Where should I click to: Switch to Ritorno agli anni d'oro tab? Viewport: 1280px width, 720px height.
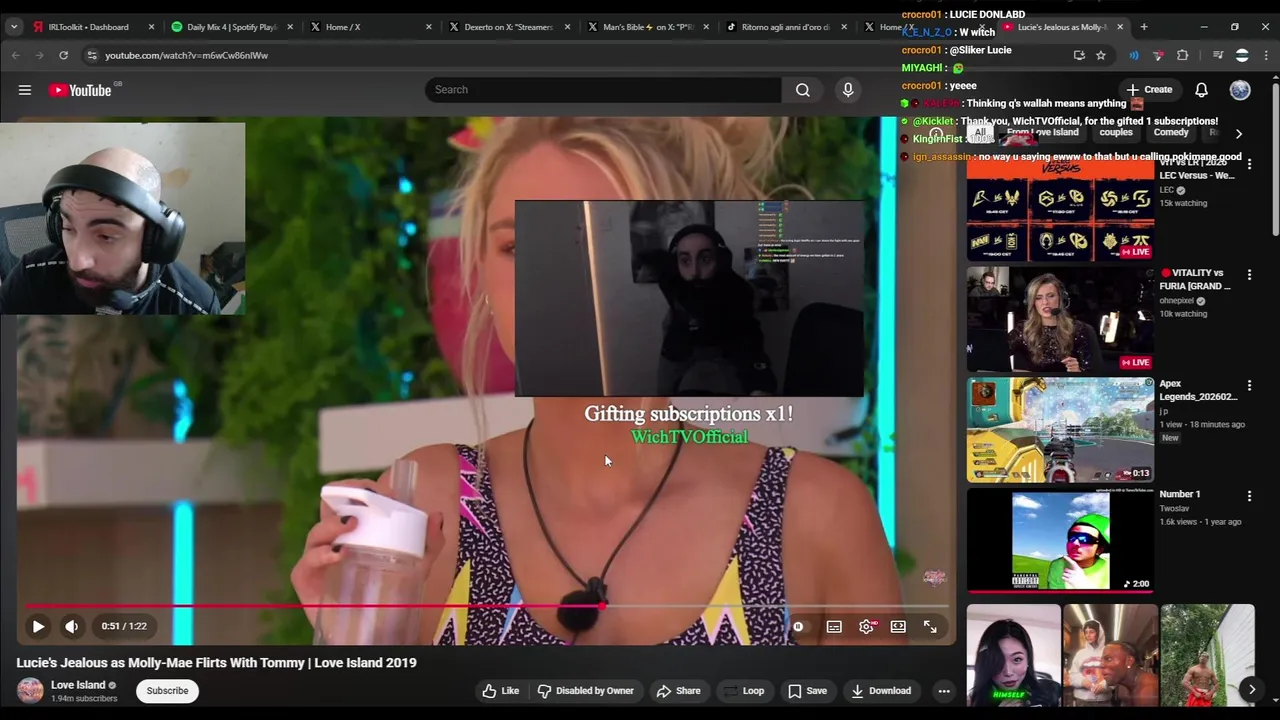(x=786, y=27)
